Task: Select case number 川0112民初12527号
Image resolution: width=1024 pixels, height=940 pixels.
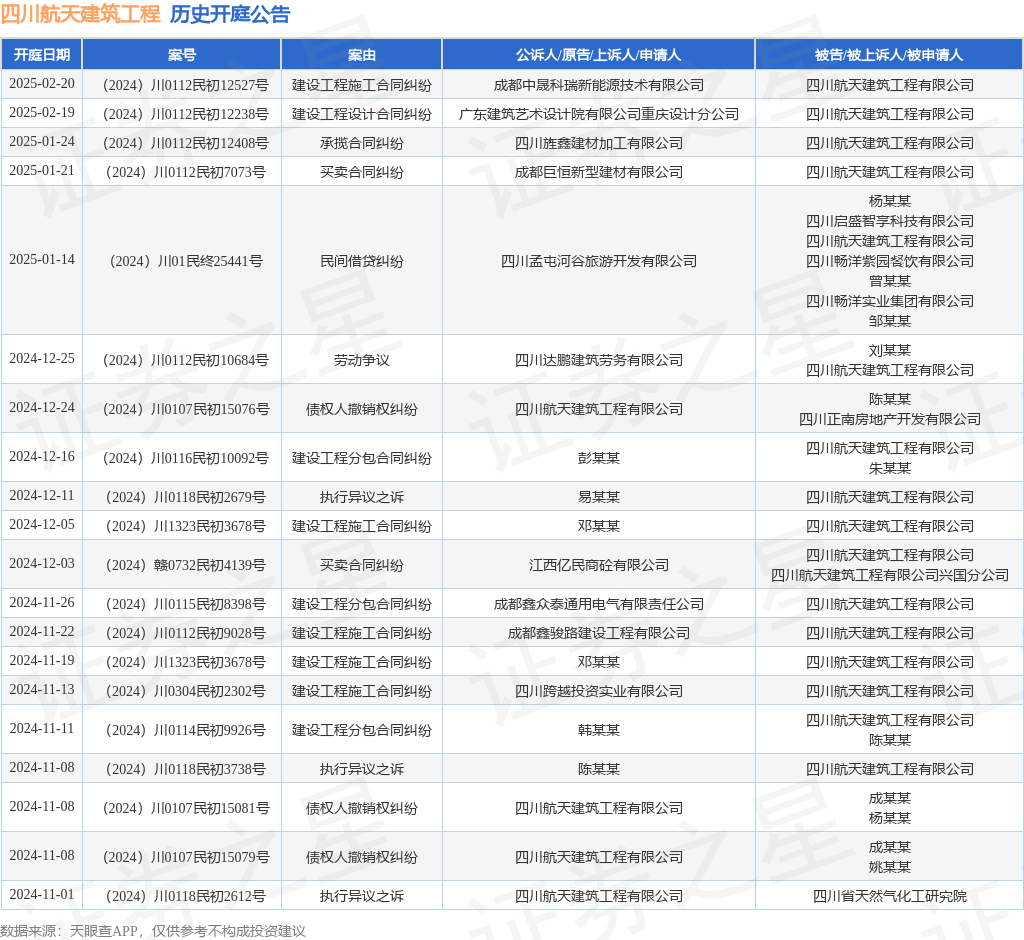Action: point(185,85)
